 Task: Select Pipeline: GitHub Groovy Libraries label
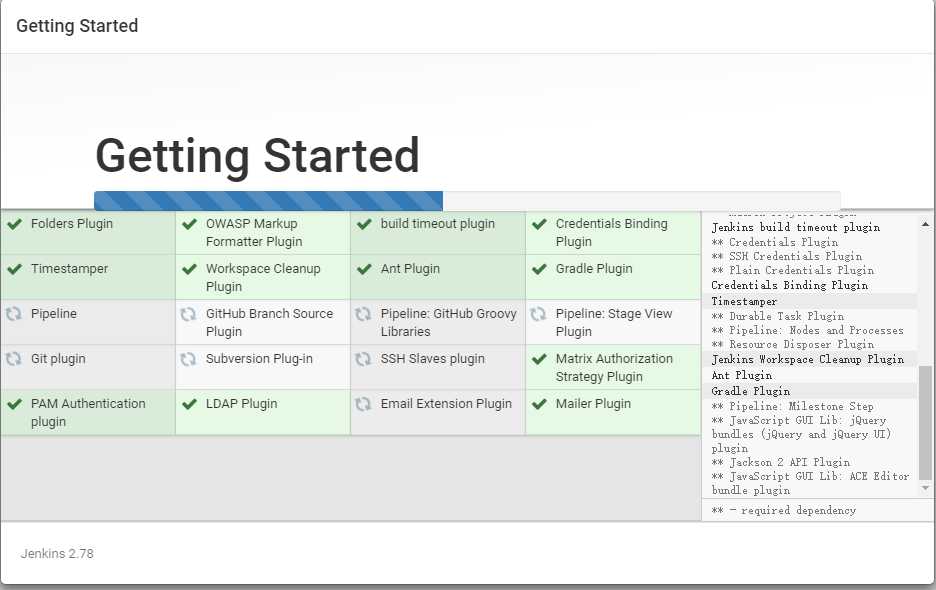point(448,323)
